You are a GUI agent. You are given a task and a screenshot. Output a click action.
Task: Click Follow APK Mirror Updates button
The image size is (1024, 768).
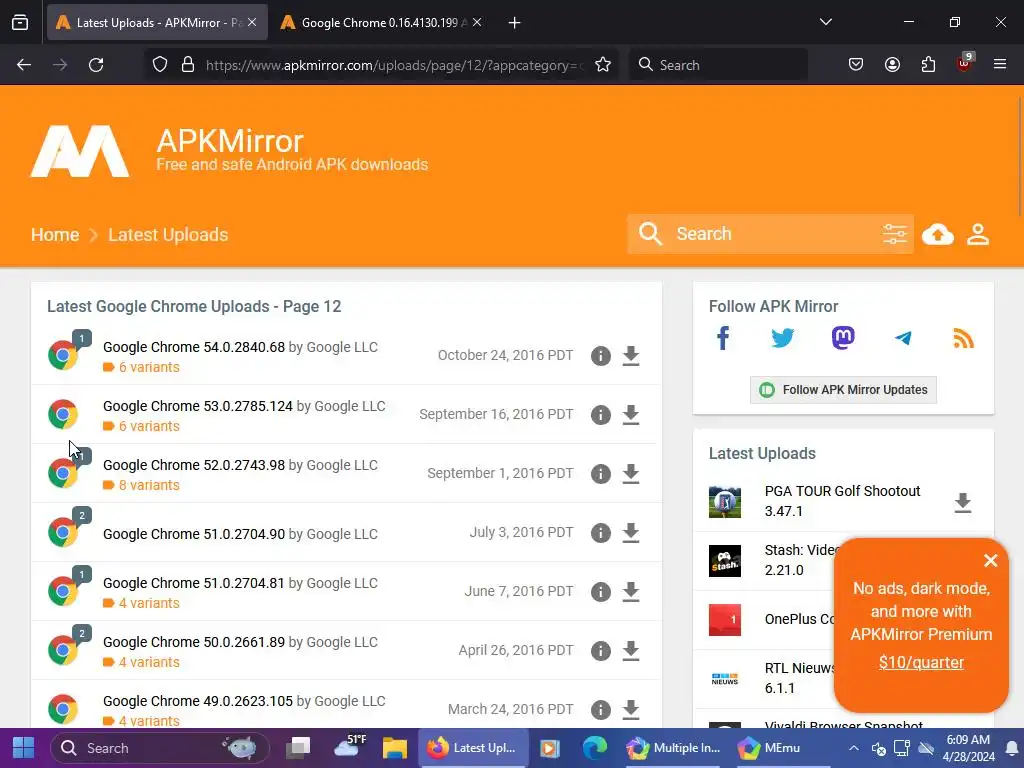(843, 390)
